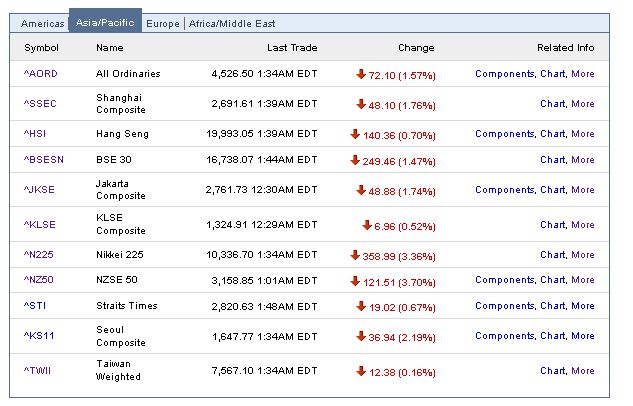Click the red down arrow for Nikkei 225
633x406 pixels.
(355, 255)
